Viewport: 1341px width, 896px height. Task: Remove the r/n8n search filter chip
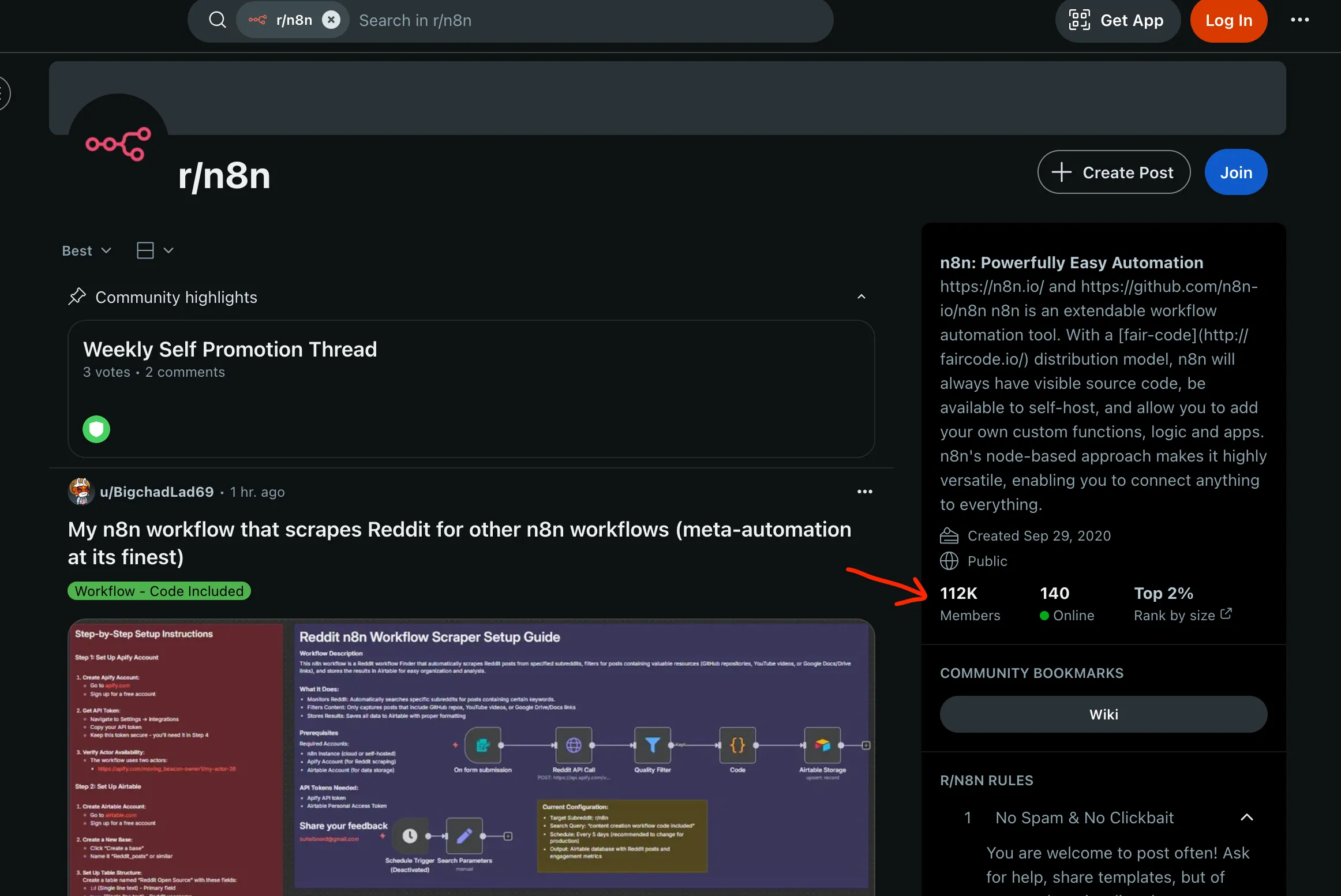point(331,20)
